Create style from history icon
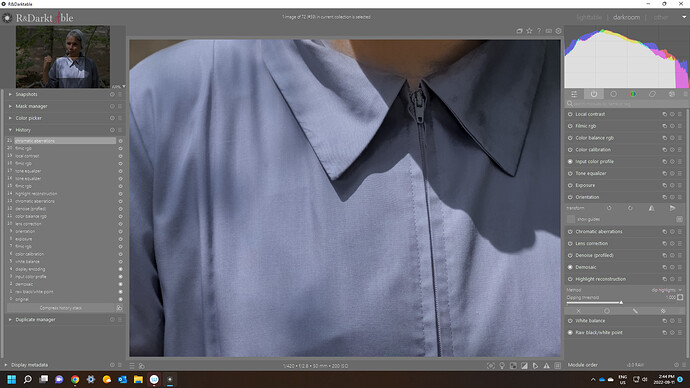This screenshot has width=690, height=388. click(x=119, y=308)
